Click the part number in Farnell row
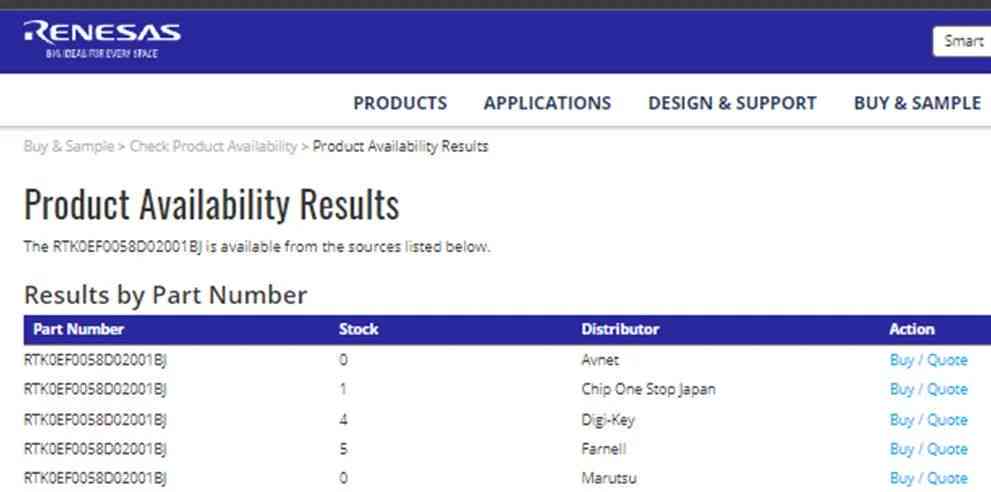 click(95, 449)
